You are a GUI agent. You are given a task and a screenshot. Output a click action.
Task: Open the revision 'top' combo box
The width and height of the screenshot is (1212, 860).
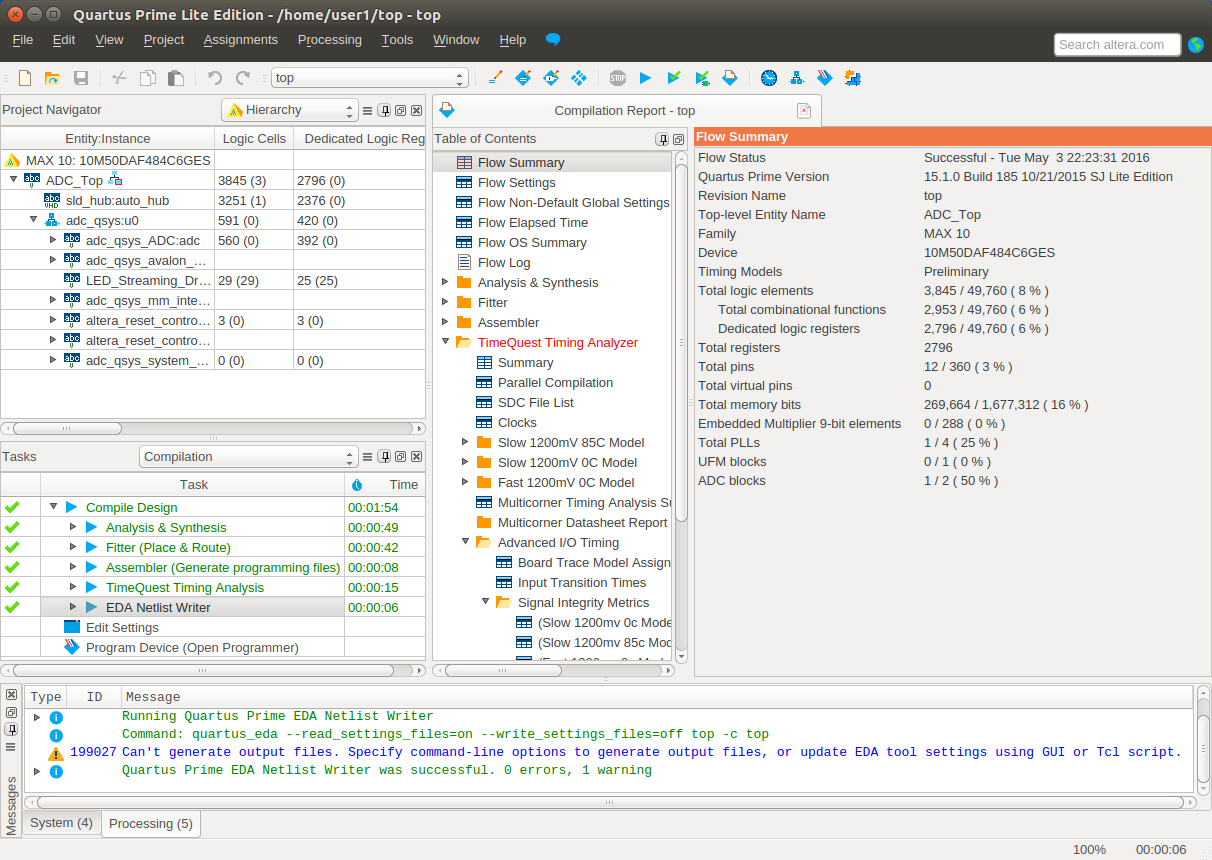[x=370, y=77]
